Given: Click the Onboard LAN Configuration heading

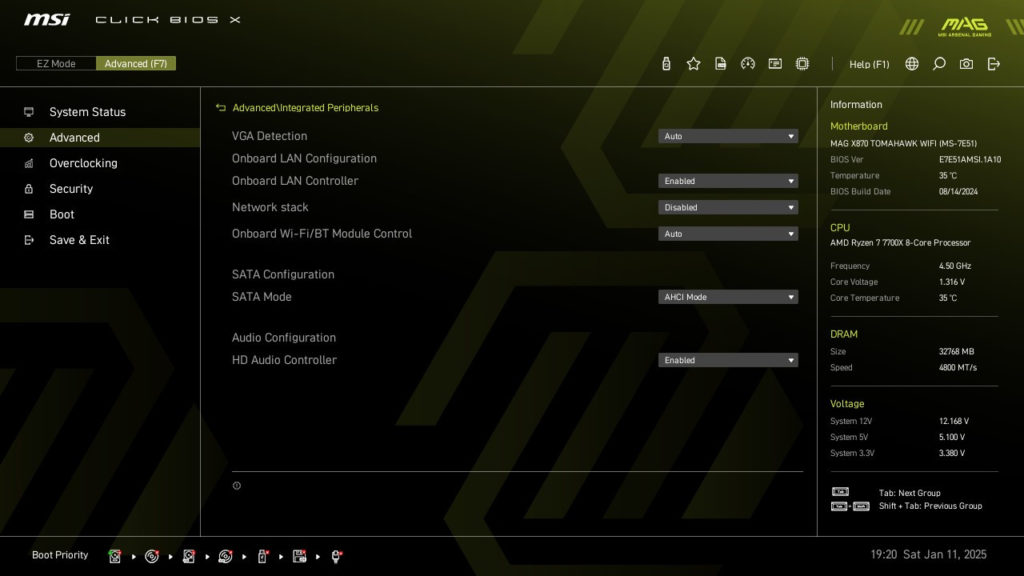Looking at the screenshot, I should 304,158.
